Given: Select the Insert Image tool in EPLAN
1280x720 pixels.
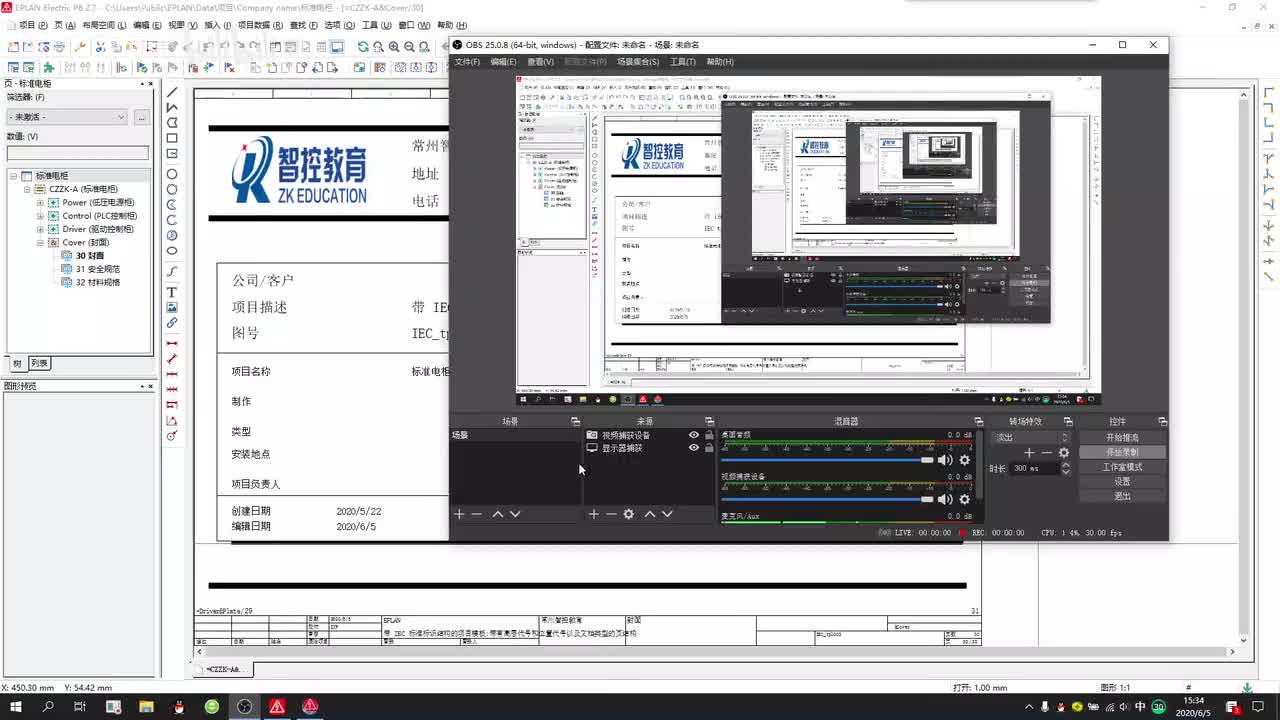Looking at the screenshot, I should [x=172, y=307].
